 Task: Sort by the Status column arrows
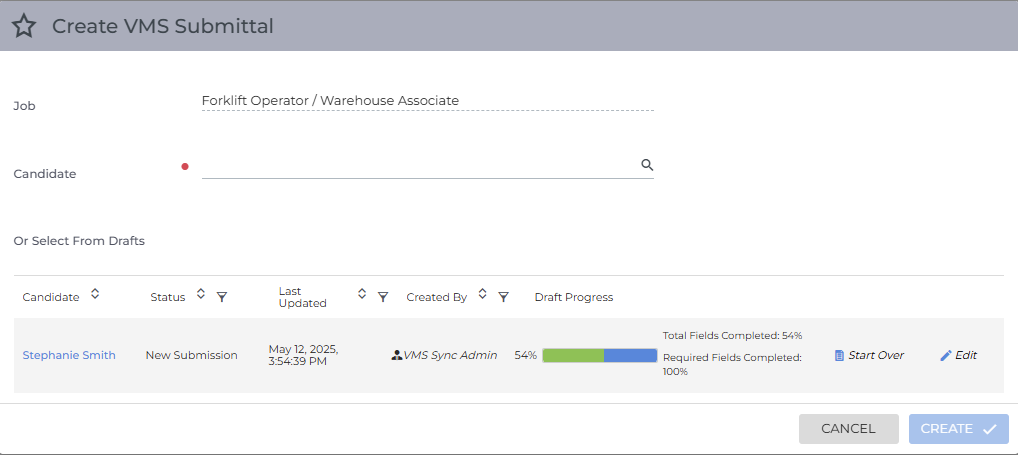coord(201,294)
